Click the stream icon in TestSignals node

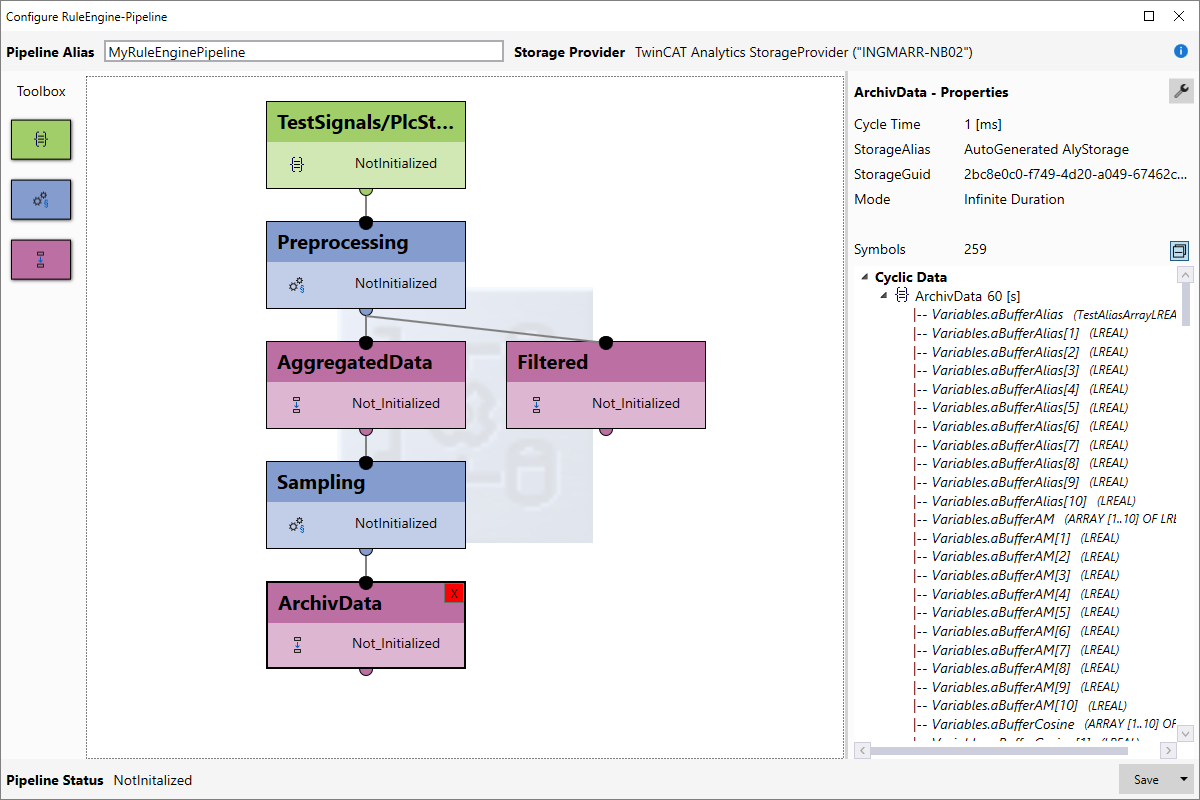pos(296,164)
